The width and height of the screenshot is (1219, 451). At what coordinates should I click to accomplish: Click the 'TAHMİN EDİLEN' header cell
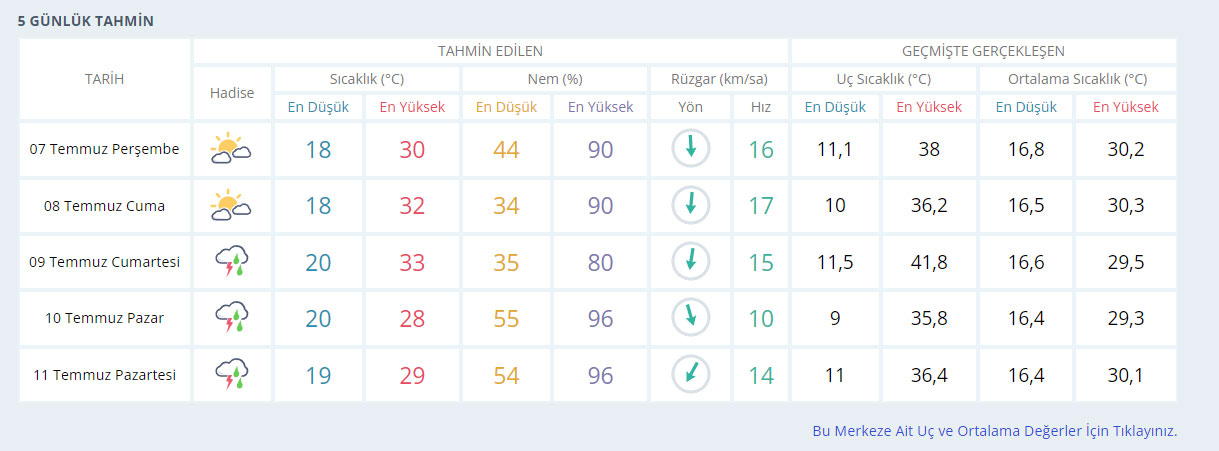pos(490,51)
